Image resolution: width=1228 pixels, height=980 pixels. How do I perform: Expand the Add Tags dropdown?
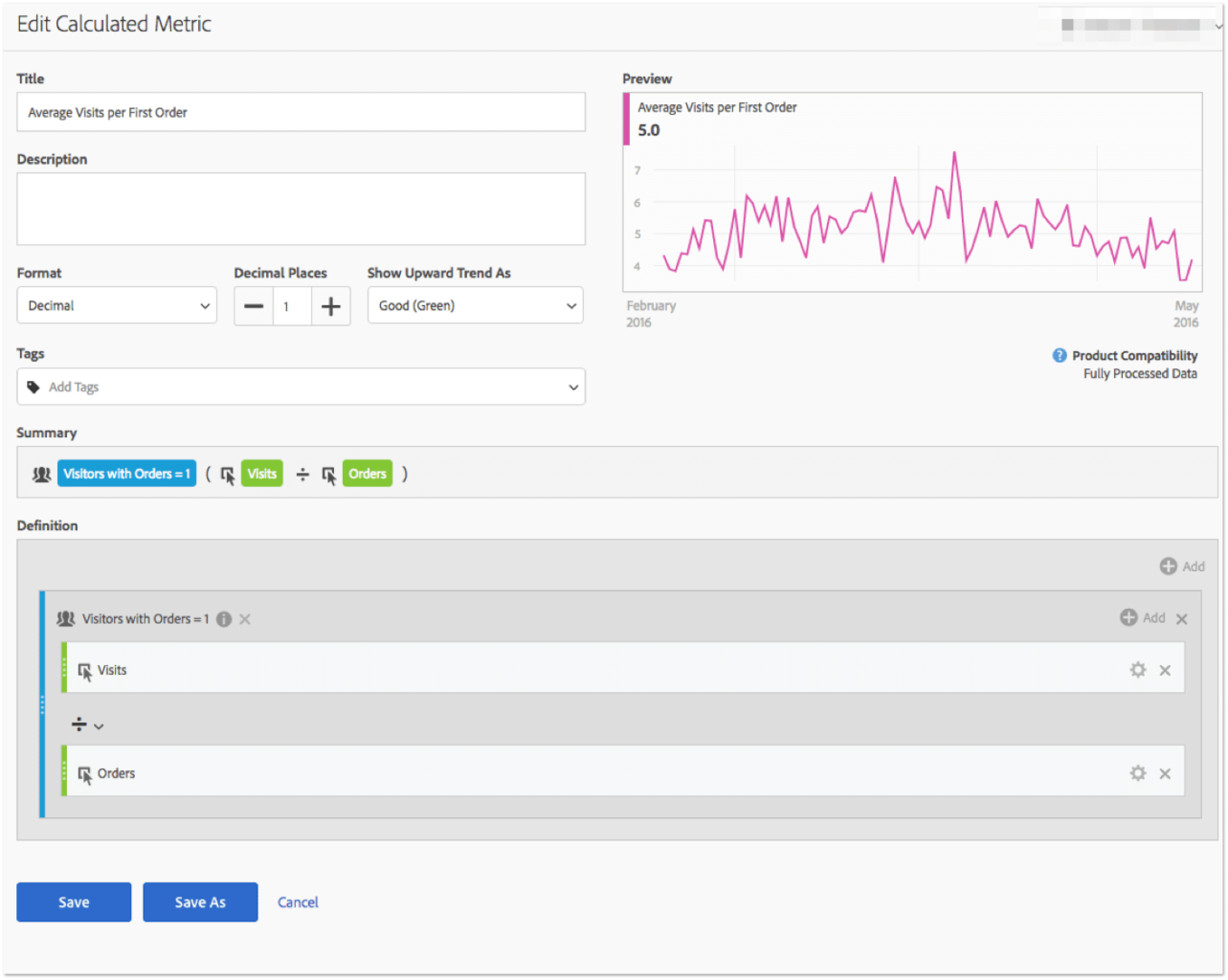[572, 388]
